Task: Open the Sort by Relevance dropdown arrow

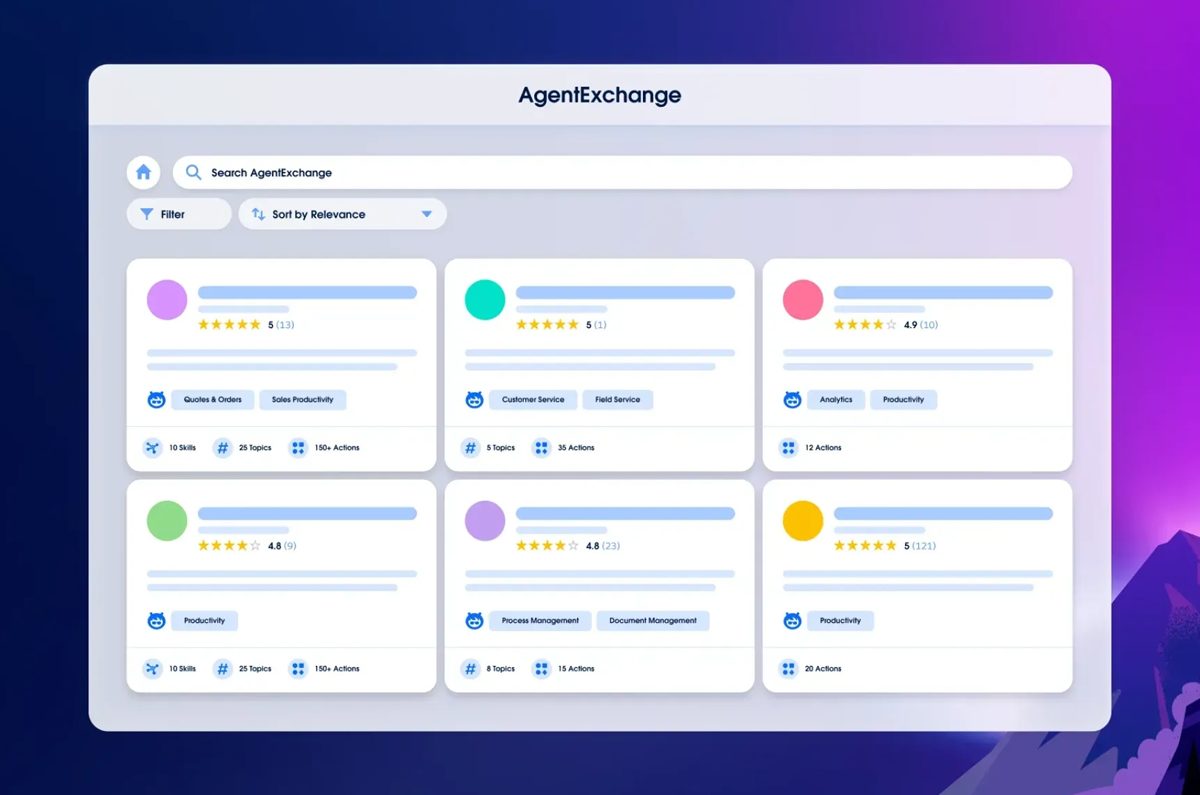Action: [427, 214]
